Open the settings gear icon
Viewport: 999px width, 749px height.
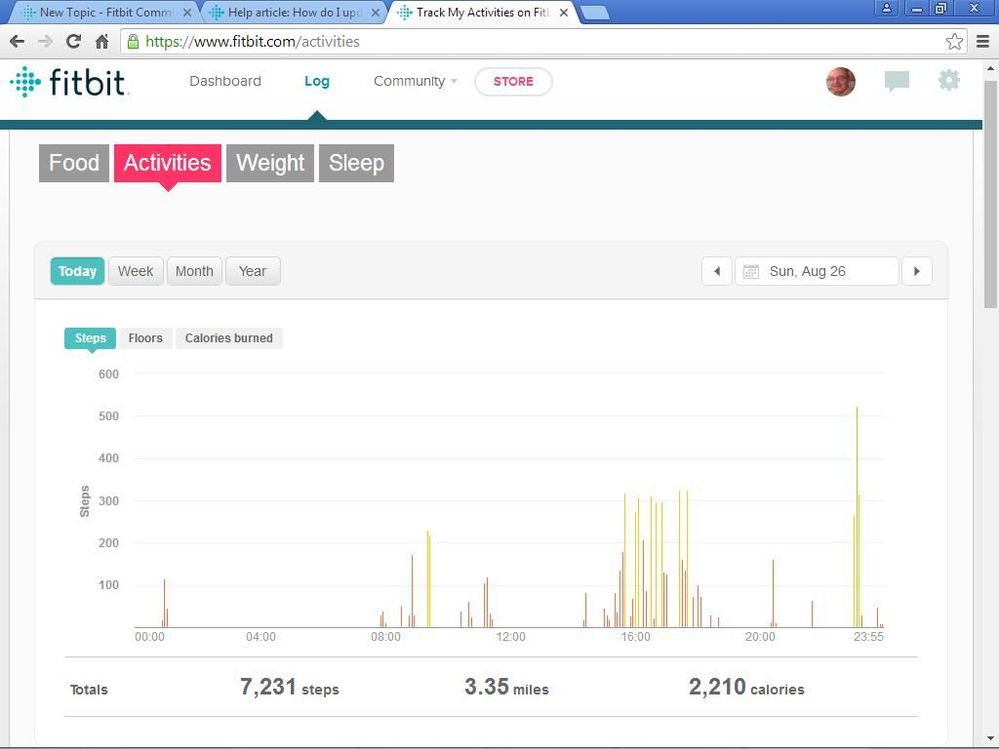tap(948, 81)
